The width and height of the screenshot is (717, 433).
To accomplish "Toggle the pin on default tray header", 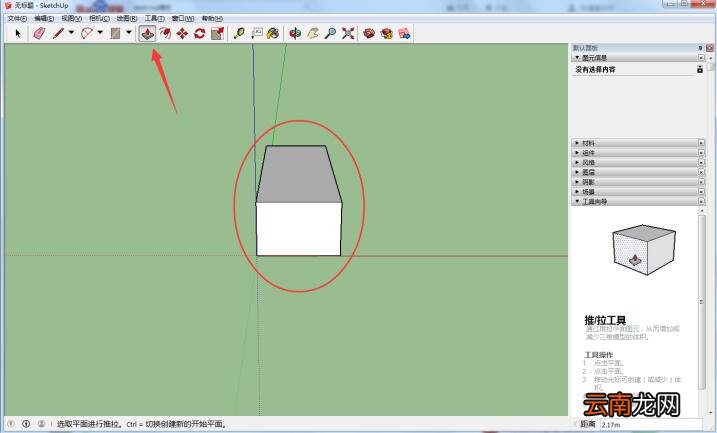I will [700, 48].
